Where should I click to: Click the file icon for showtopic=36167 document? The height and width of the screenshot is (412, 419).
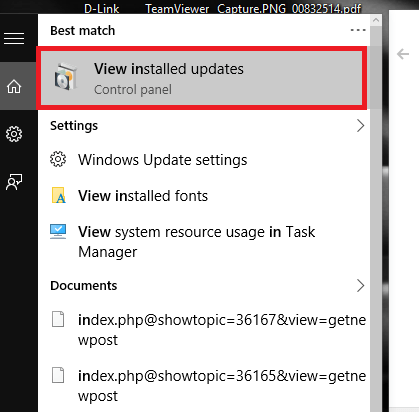tap(58, 319)
